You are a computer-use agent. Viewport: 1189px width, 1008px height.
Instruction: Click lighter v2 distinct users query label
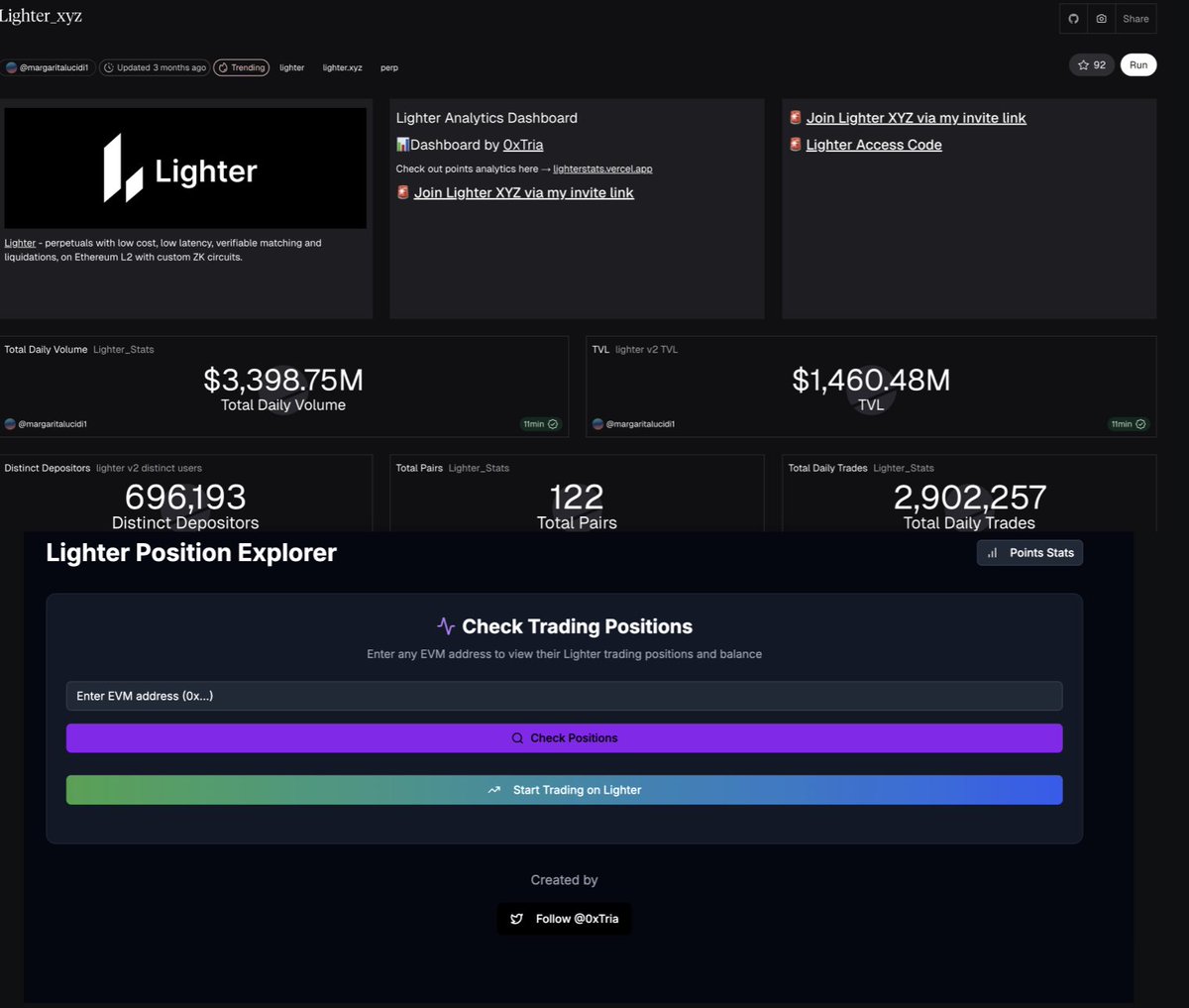point(149,468)
